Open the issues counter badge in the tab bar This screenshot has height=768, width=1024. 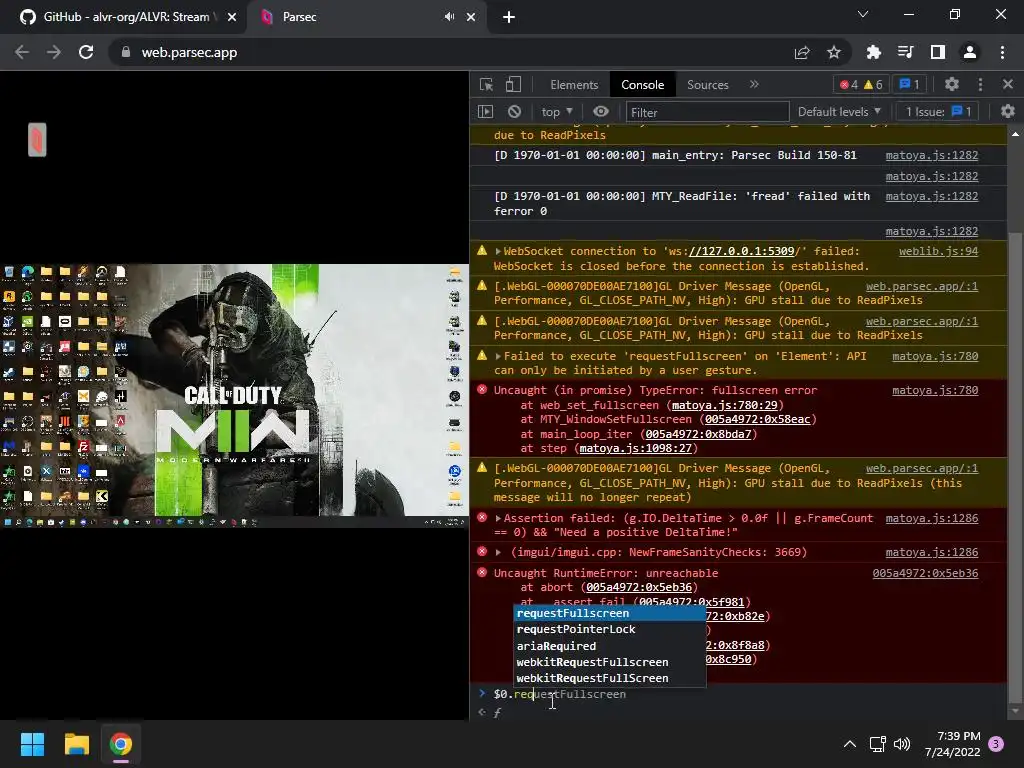pos(910,84)
